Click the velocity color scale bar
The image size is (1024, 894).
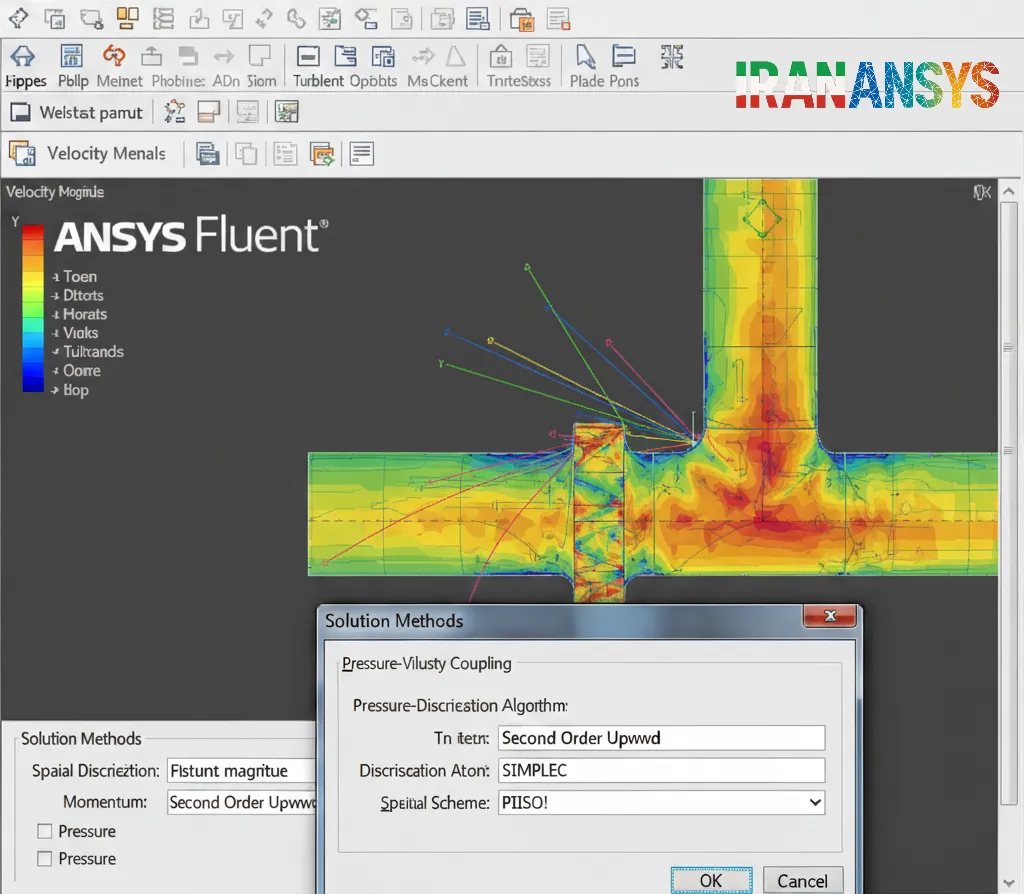point(33,308)
